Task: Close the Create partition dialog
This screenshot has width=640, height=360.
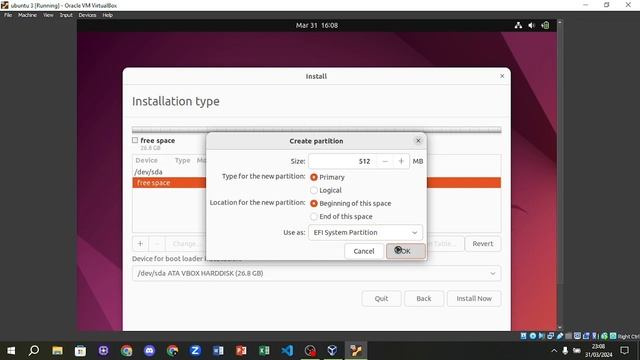Action: (418, 141)
